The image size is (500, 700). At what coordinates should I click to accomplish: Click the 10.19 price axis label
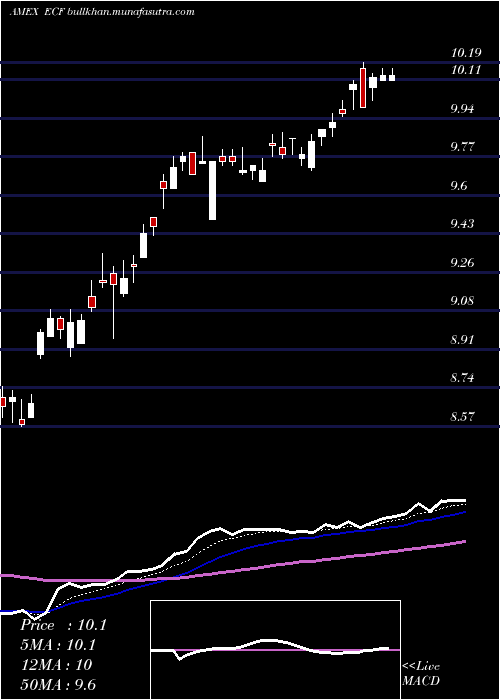pos(466,53)
